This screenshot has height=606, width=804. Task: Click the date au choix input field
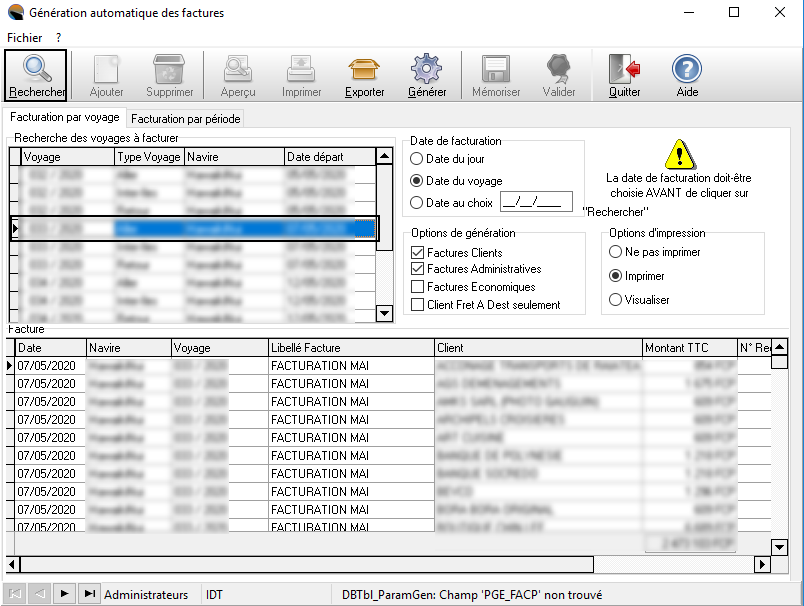(535, 203)
